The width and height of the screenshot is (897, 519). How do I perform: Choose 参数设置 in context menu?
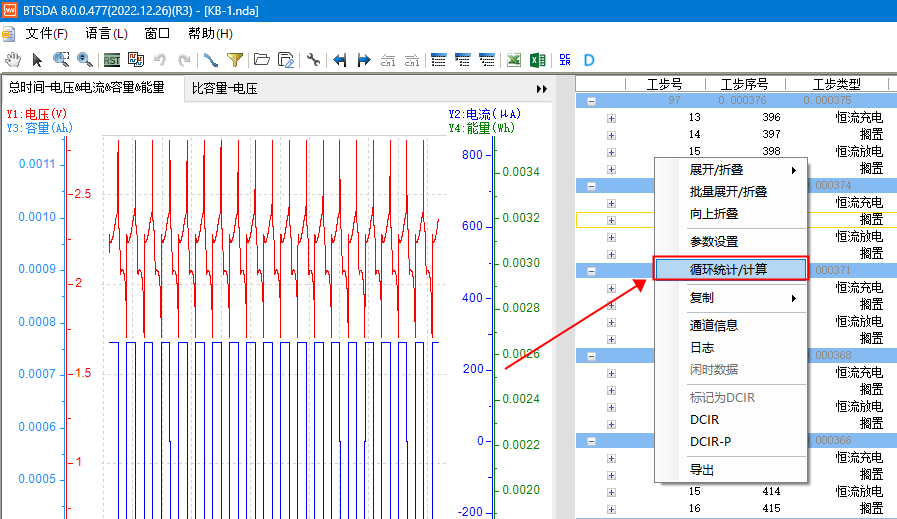coord(731,242)
